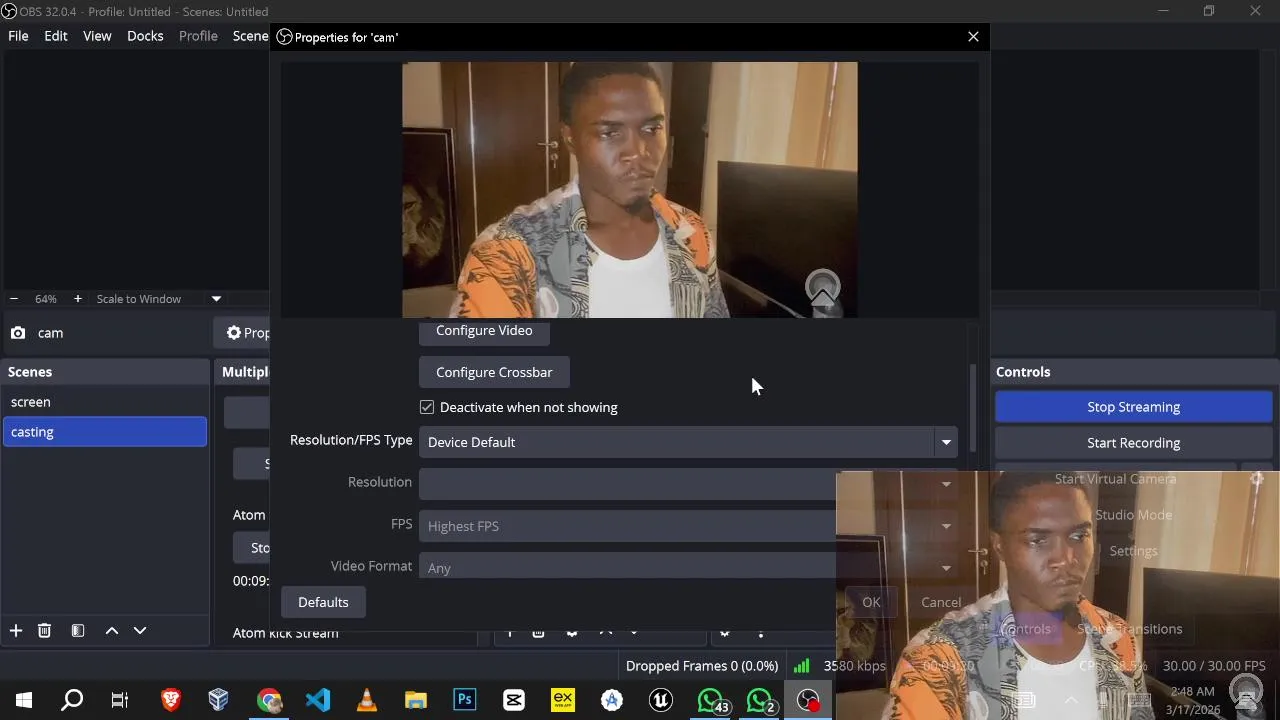
Task: Click the camera icon beside cam source
Action: pyautogui.click(x=18, y=333)
